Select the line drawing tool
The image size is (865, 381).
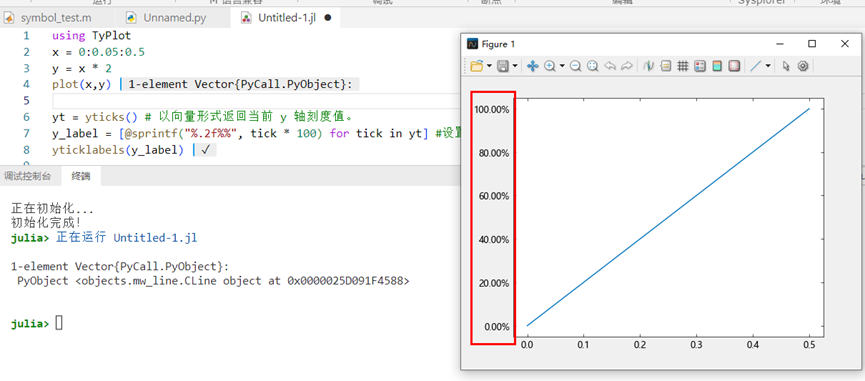[756, 66]
